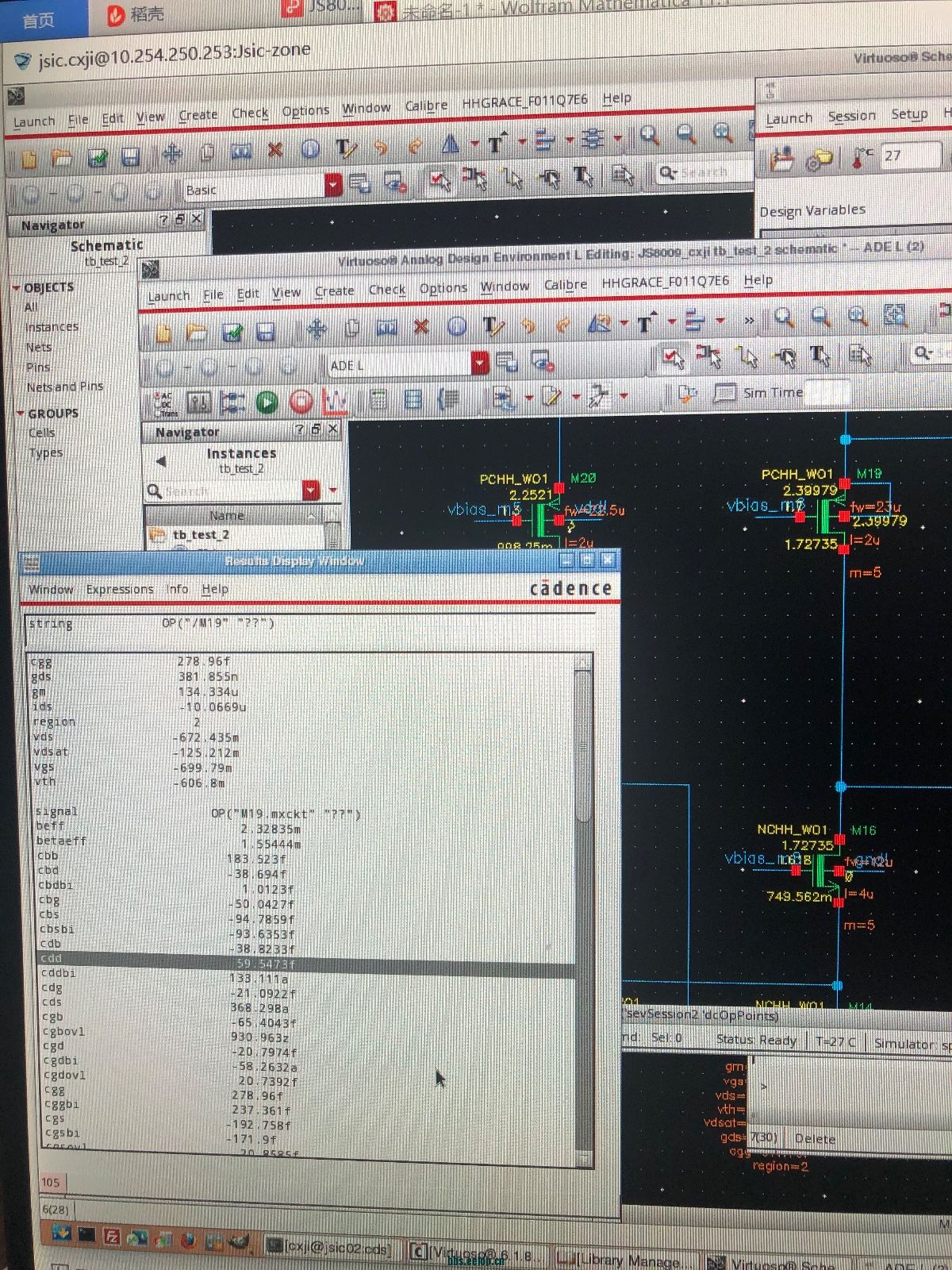
Task: Click the move arrows icon in ADE L window toolbar
Action: (x=317, y=329)
